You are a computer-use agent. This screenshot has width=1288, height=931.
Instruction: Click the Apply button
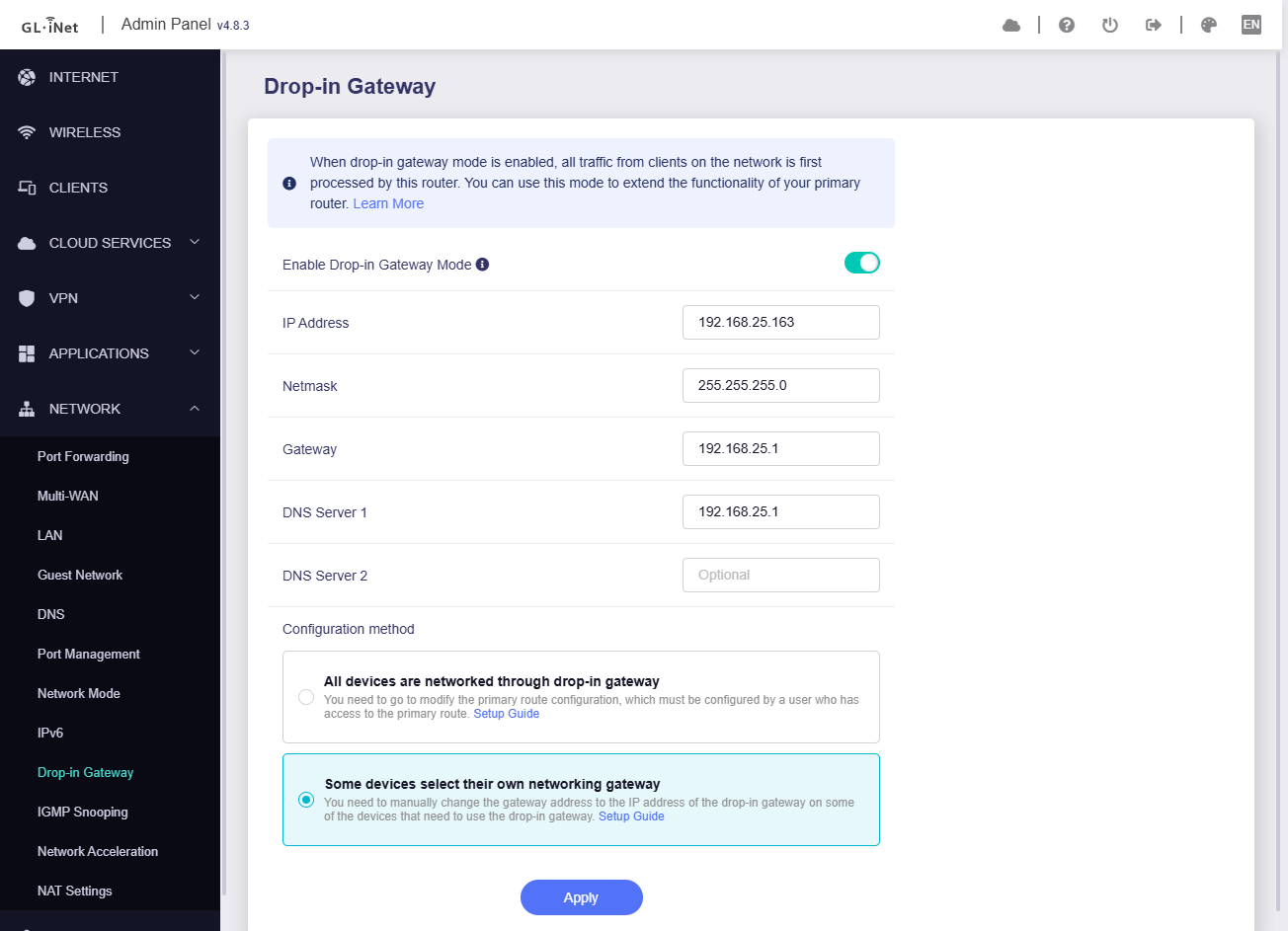[x=581, y=897]
